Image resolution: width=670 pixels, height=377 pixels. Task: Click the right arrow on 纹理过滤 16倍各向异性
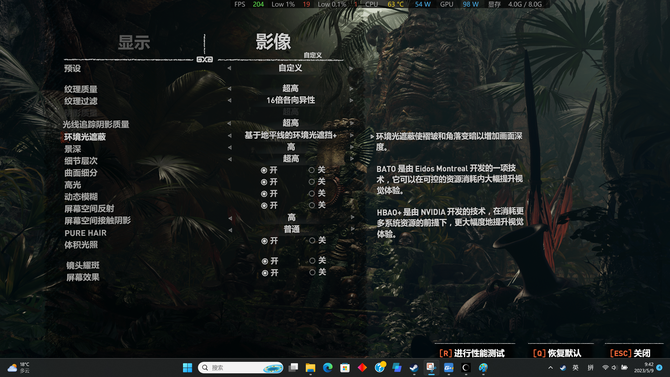[x=352, y=100]
